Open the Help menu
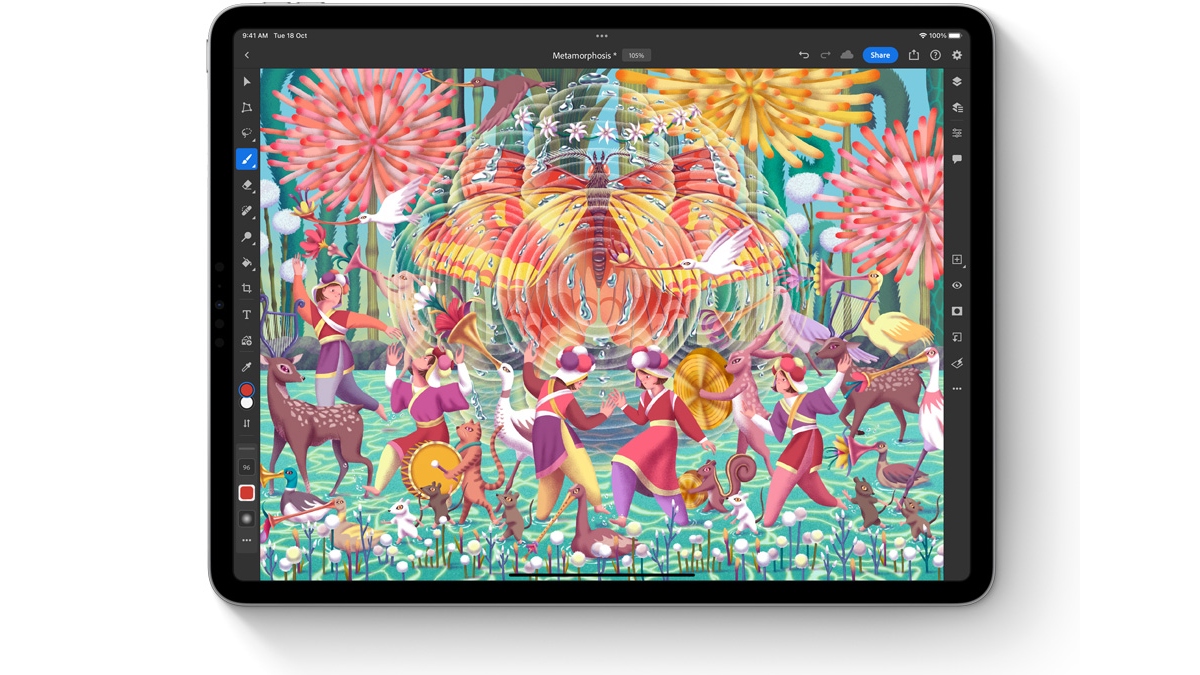The width and height of the screenshot is (1200, 675). point(936,55)
